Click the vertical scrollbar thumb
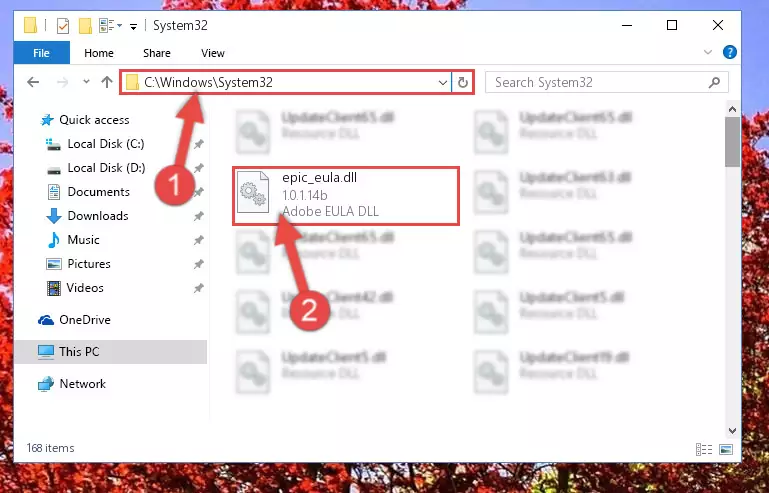This screenshot has width=769, height=493. pyautogui.click(x=732, y=142)
